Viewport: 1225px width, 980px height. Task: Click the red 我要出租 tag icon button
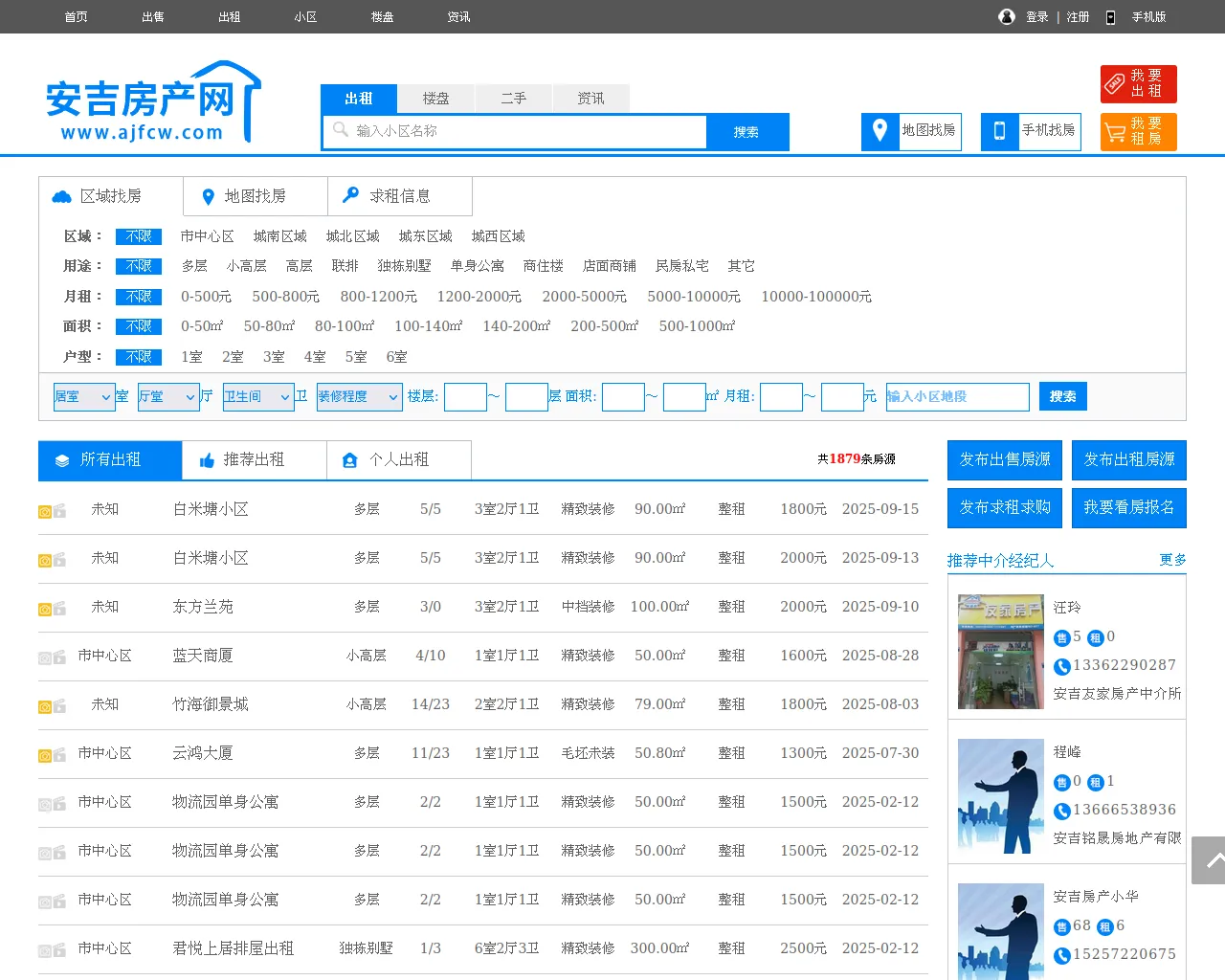[x=1138, y=84]
